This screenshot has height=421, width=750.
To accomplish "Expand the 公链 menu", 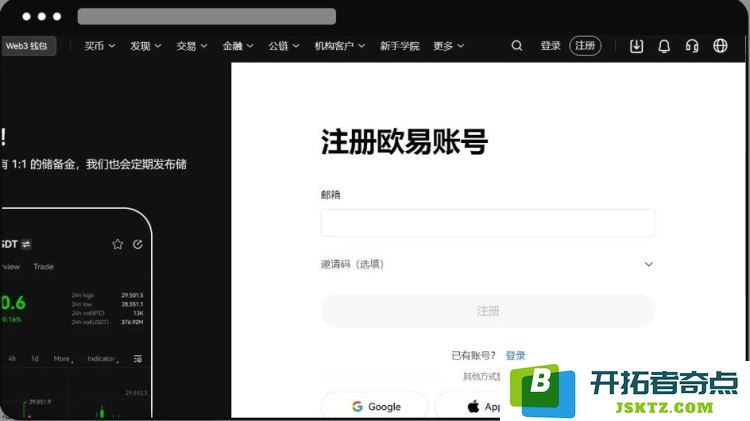I will click(x=284, y=46).
